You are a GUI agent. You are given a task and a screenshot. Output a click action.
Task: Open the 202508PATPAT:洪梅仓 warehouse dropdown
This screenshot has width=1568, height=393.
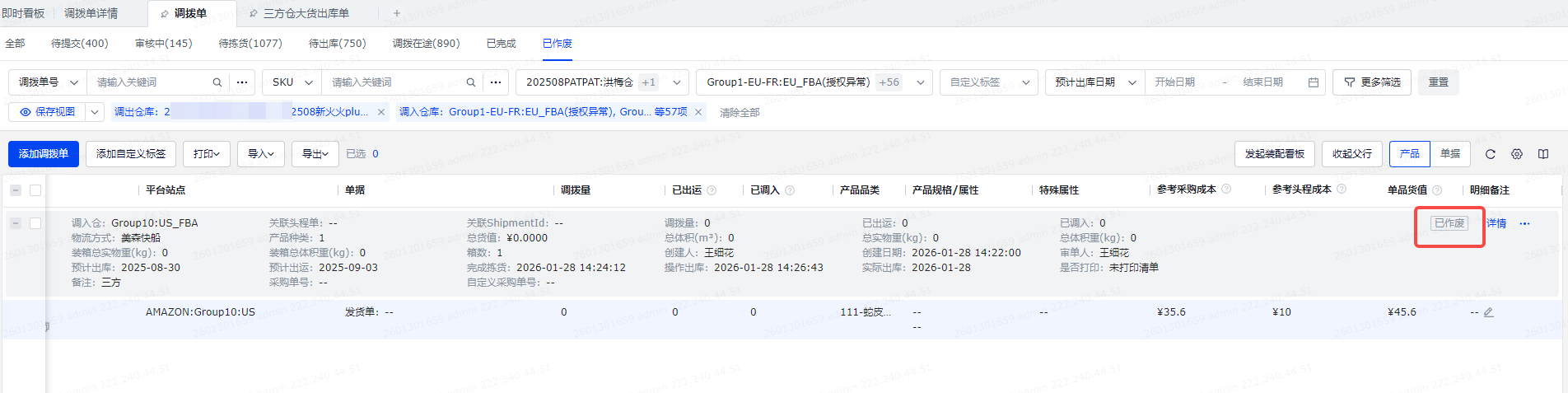point(602,82)
